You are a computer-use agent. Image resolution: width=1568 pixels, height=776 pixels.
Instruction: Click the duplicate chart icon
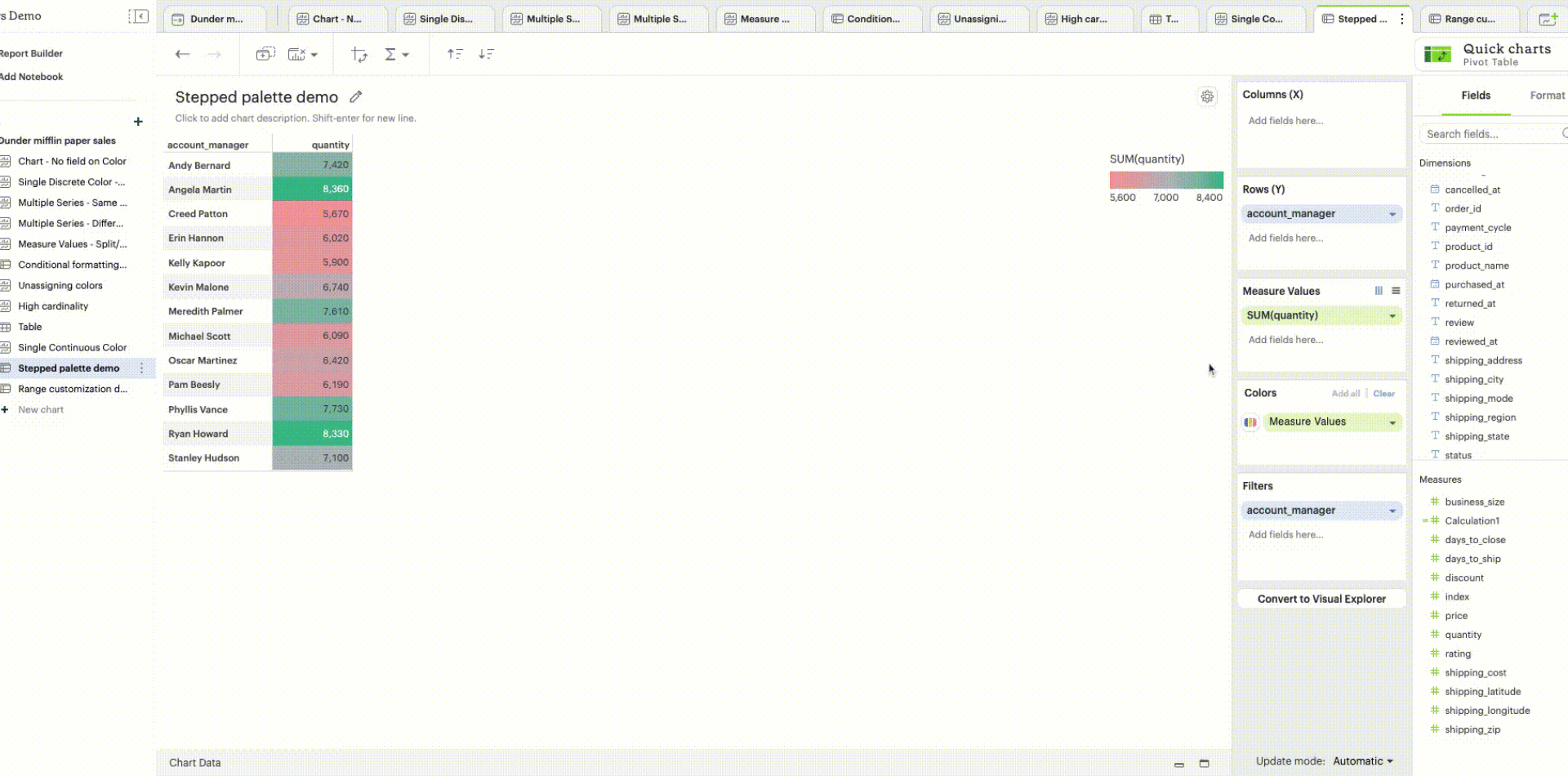coord(265,54)
